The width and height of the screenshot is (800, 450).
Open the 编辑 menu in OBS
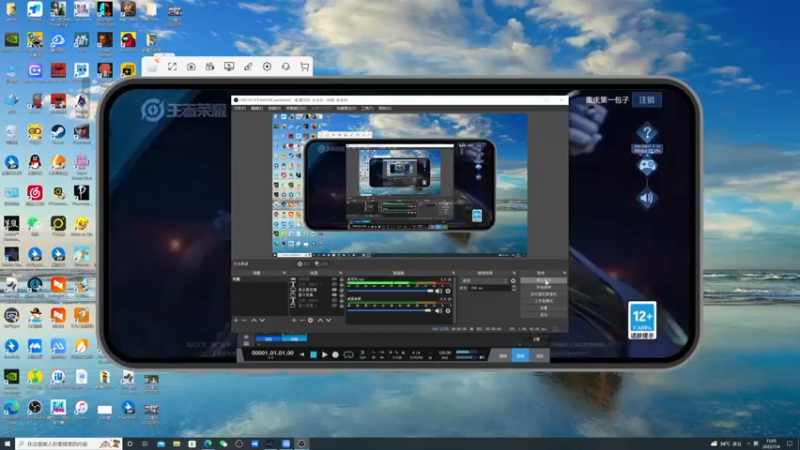click(257, 108)
